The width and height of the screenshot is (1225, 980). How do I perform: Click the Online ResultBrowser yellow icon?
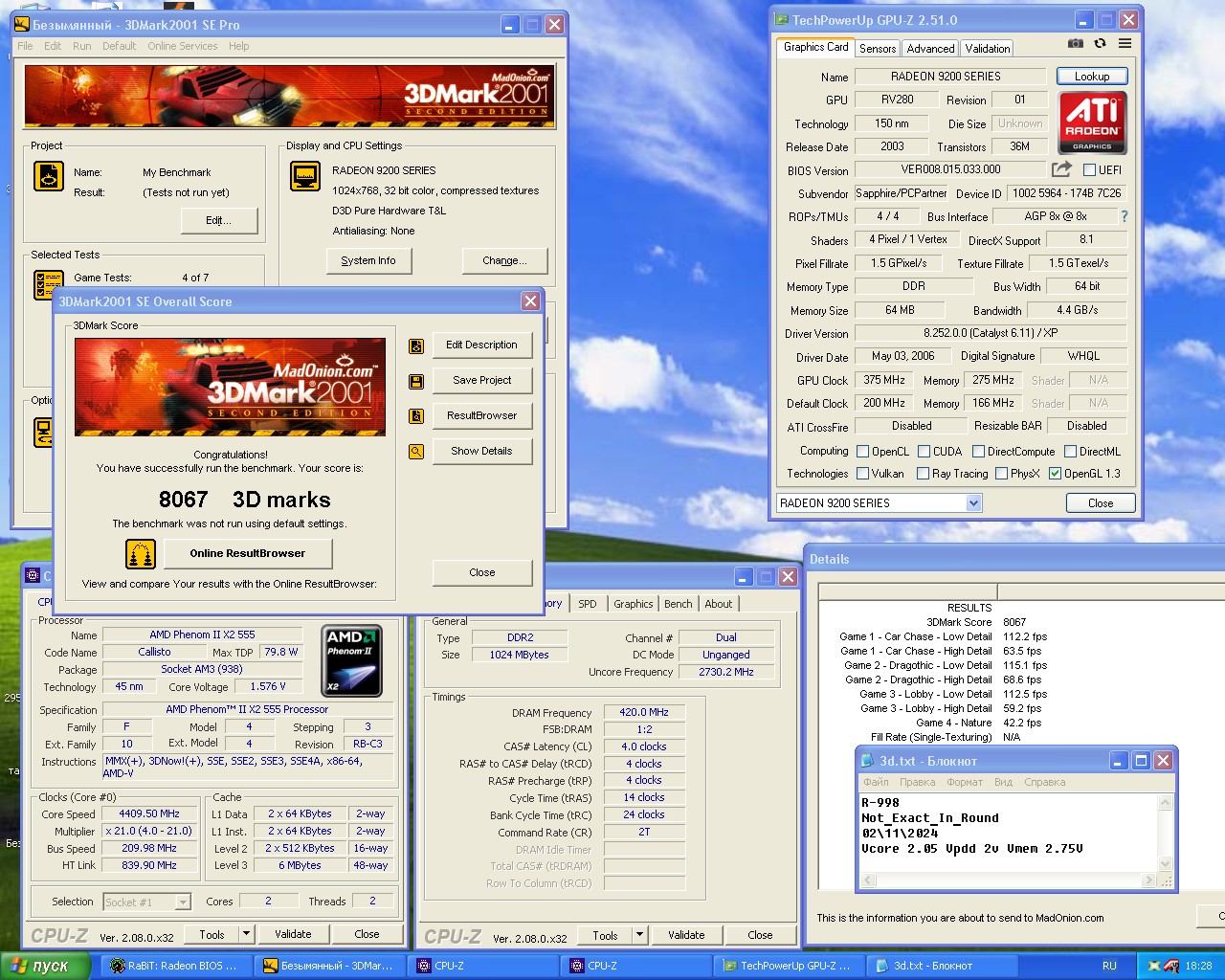point(141,554)
